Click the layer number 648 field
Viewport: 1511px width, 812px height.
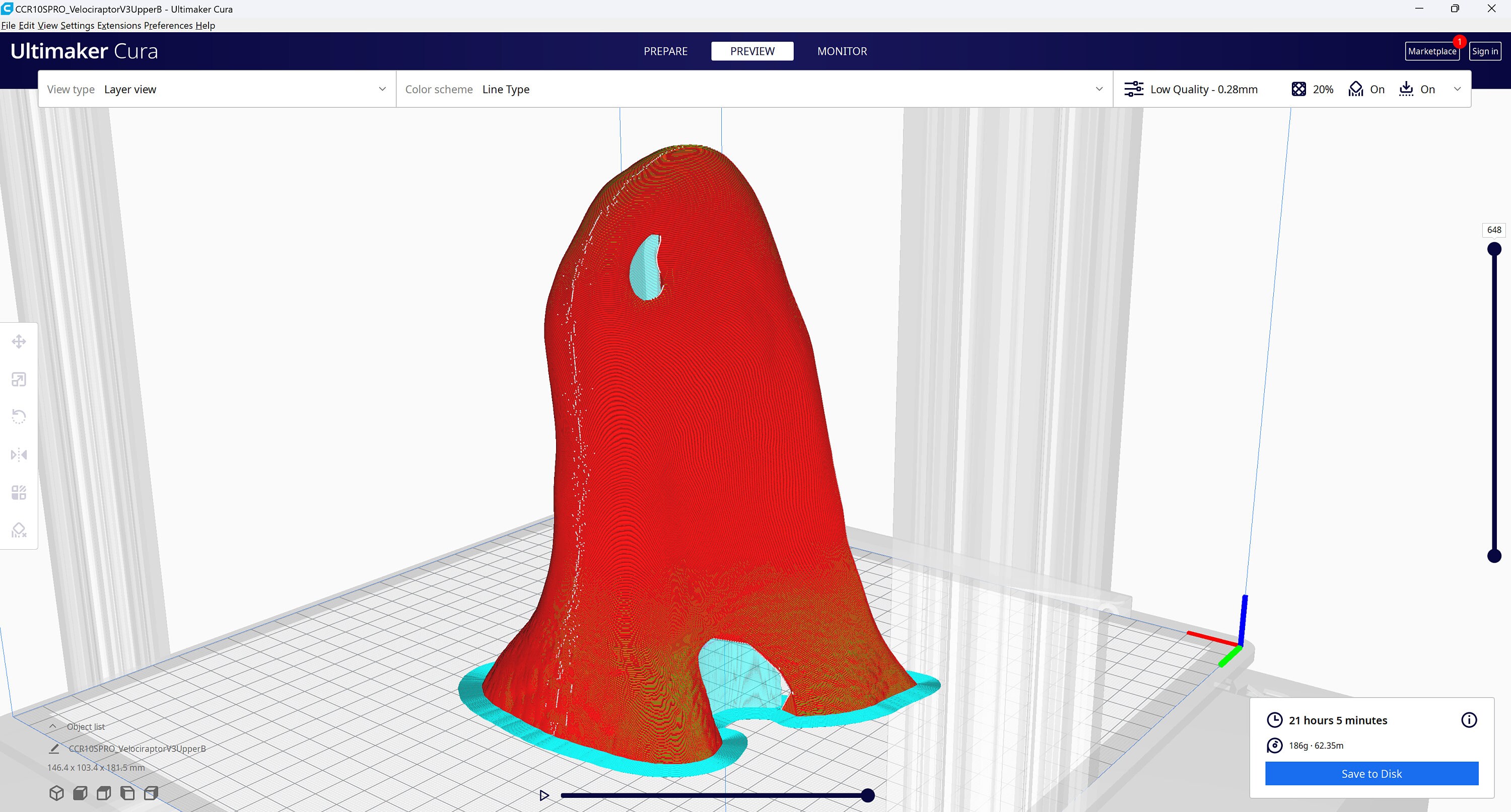1493,230
